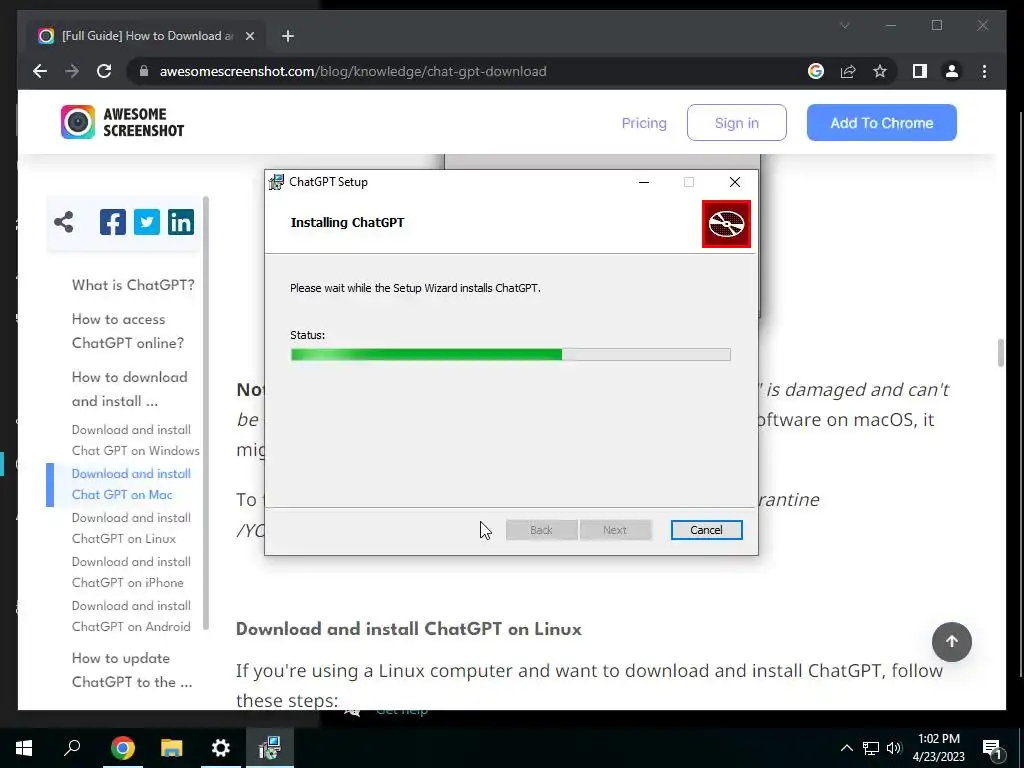Click the taskbar clock and date
Viewport: 1024px width, 768px height.
pyautogui.click(x=938, y=748)
